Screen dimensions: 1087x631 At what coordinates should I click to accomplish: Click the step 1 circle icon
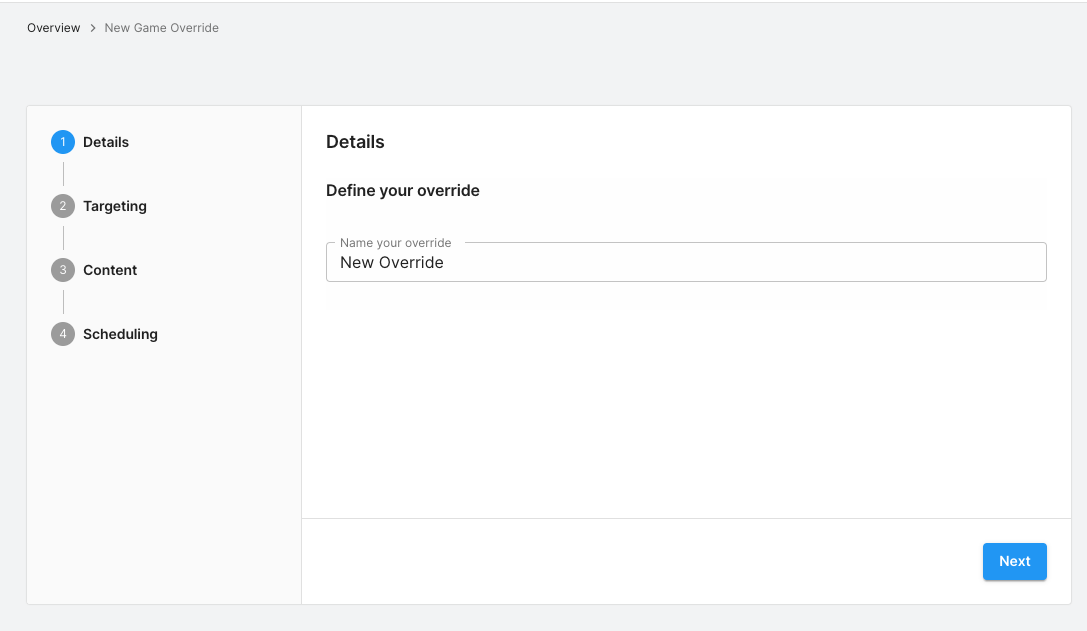[63, 142]
